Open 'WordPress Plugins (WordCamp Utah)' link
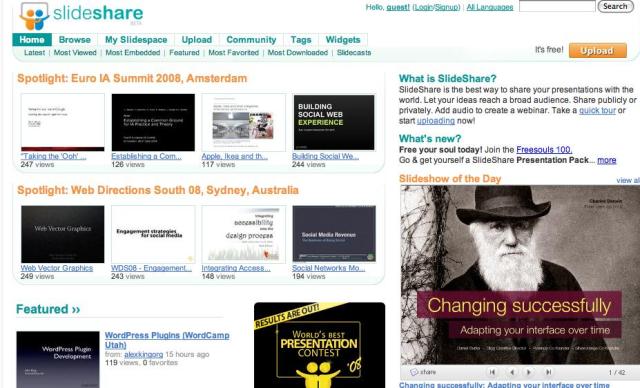This screenshot has width=640, height=388. (x=167, y=340)
